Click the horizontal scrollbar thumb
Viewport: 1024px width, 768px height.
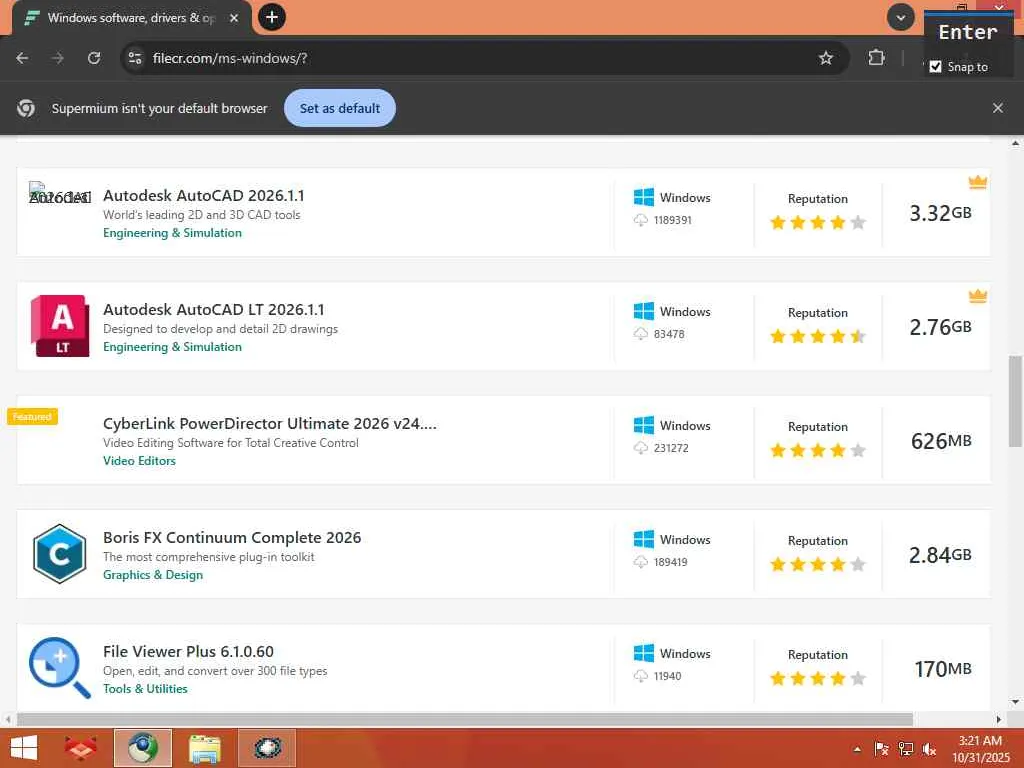pyautogui.click(x=465, y=719)
